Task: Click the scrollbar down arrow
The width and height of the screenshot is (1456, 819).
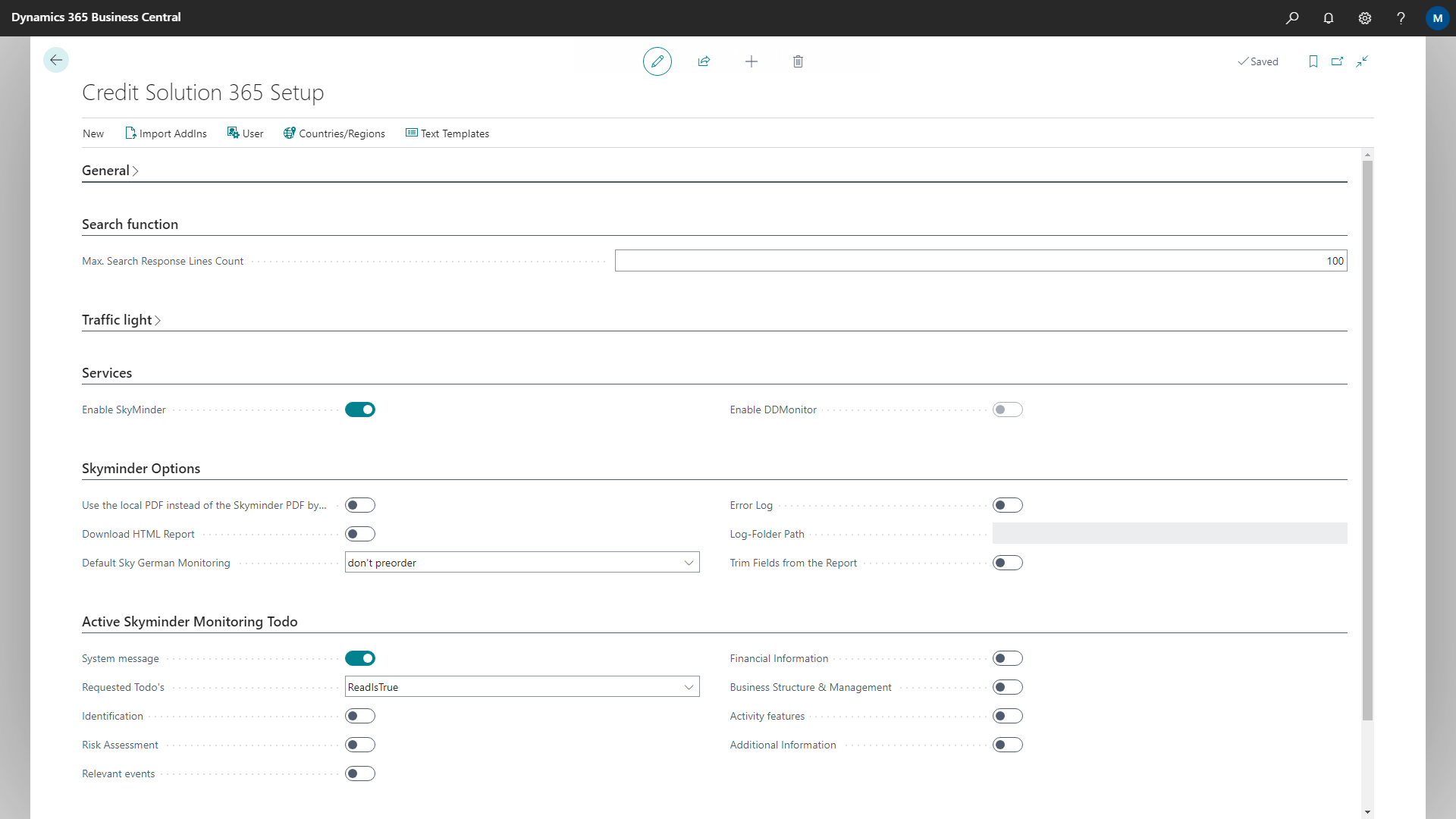Action: point(1367,812)
